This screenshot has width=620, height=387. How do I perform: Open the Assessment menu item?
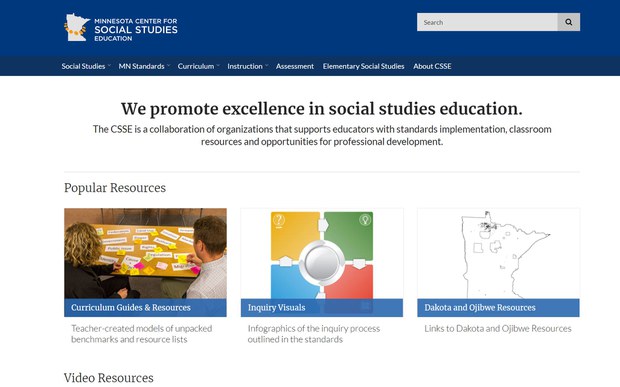coord(295,66)
